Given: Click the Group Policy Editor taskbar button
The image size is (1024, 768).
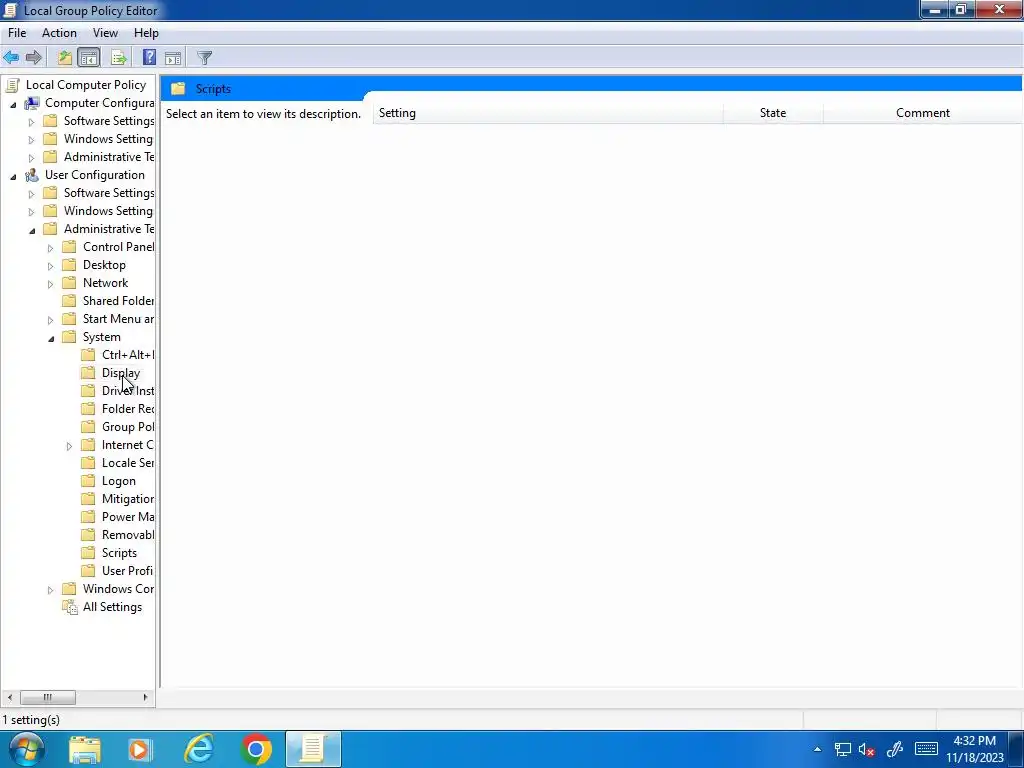Looking at the screenshot, I should click(313, 749).
